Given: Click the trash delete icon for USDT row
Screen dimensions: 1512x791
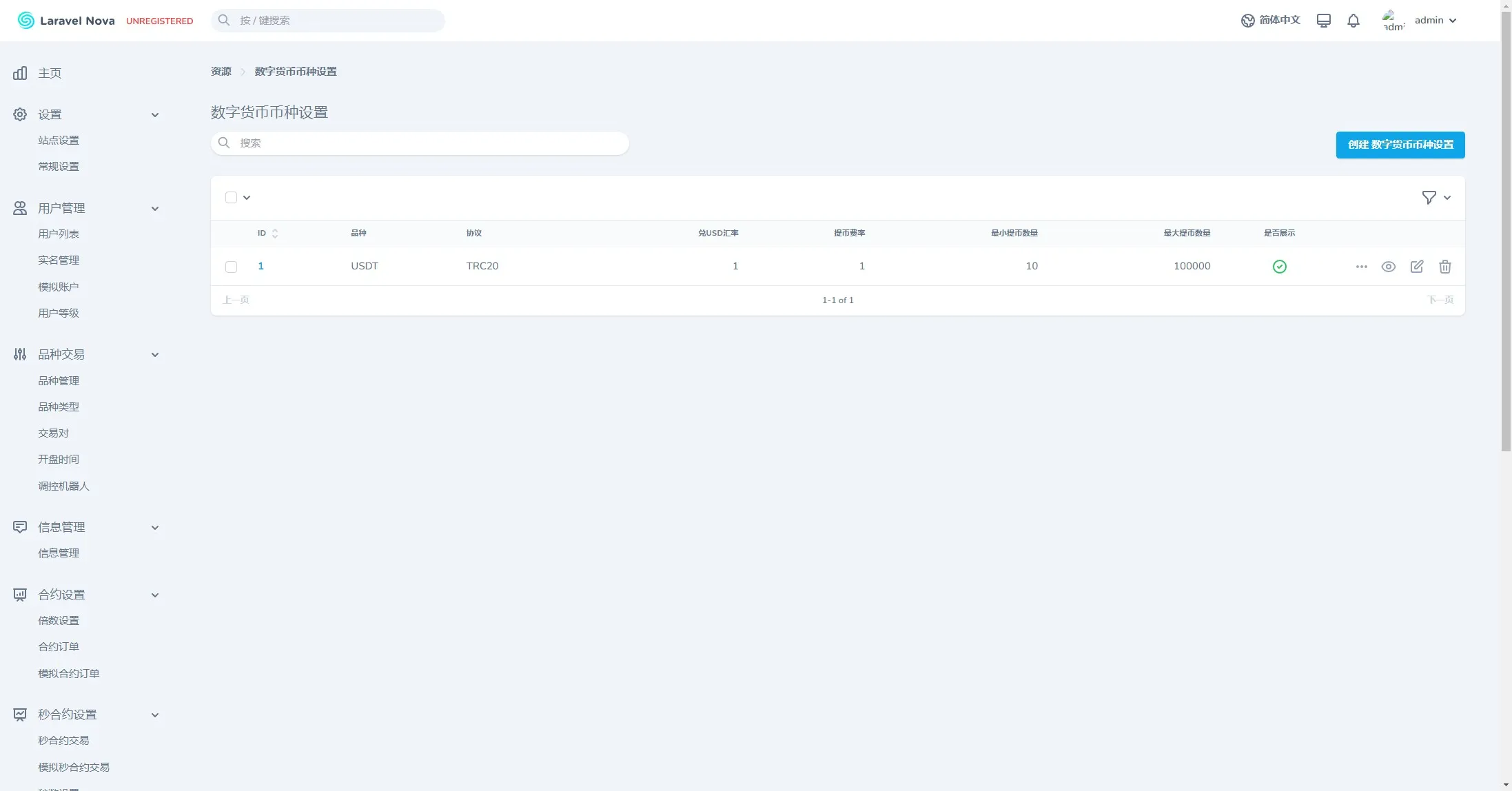Looking at the screenshot, I should (x=1444, y=267).
